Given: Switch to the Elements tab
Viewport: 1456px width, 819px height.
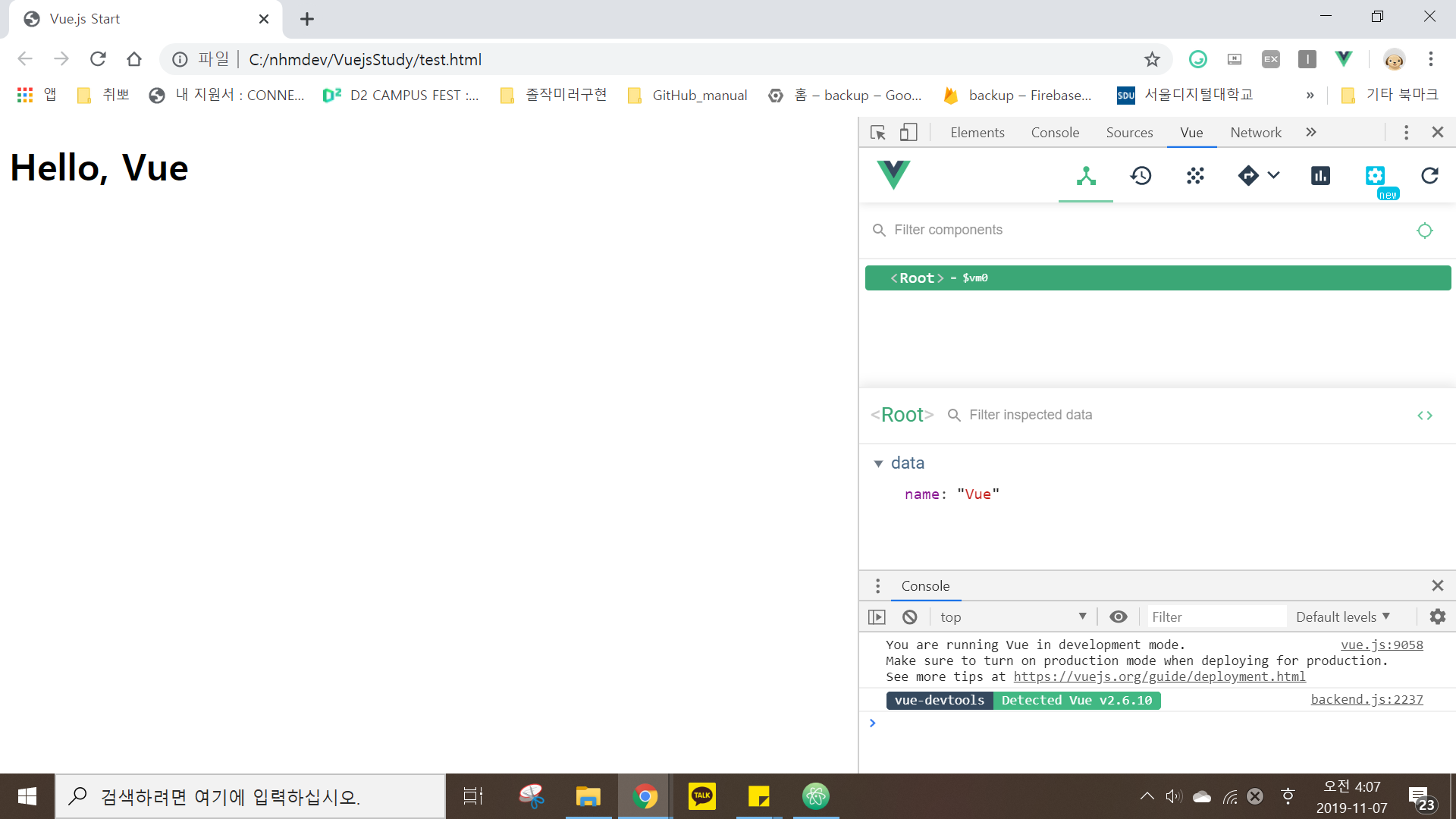Looking at the screenshot, I should click(977, 133).
